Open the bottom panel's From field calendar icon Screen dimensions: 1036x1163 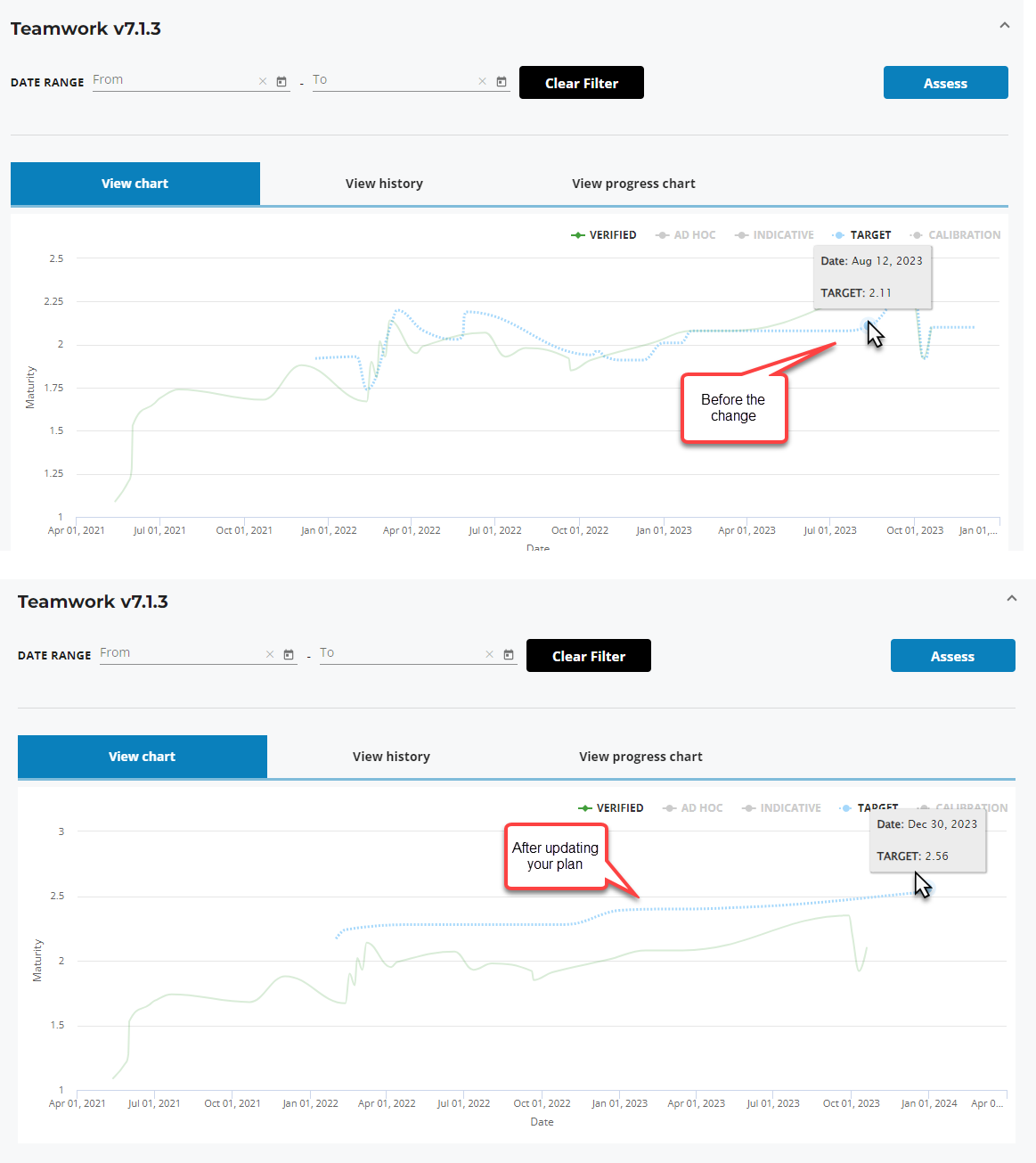tap(289, 654)
